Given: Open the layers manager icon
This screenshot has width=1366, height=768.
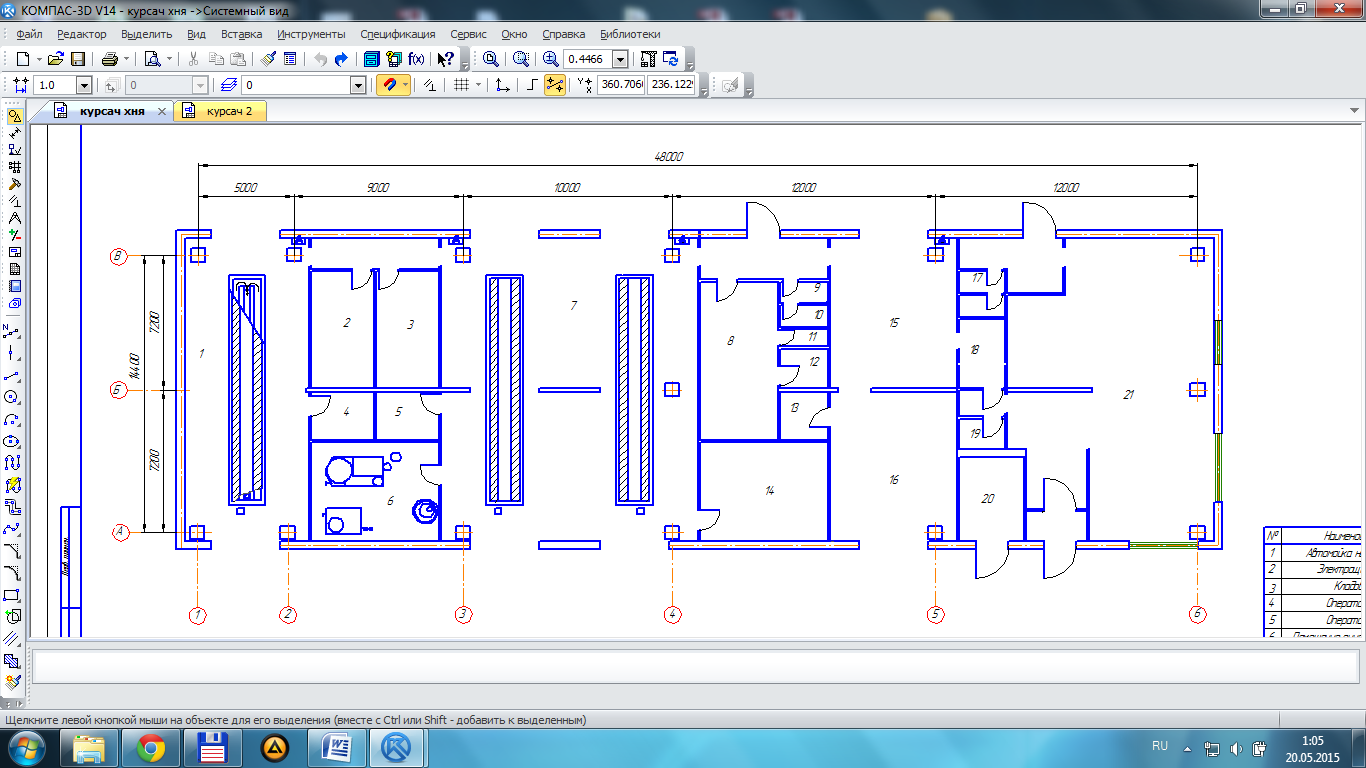Looking at the screenshot, I should point(229,86).
